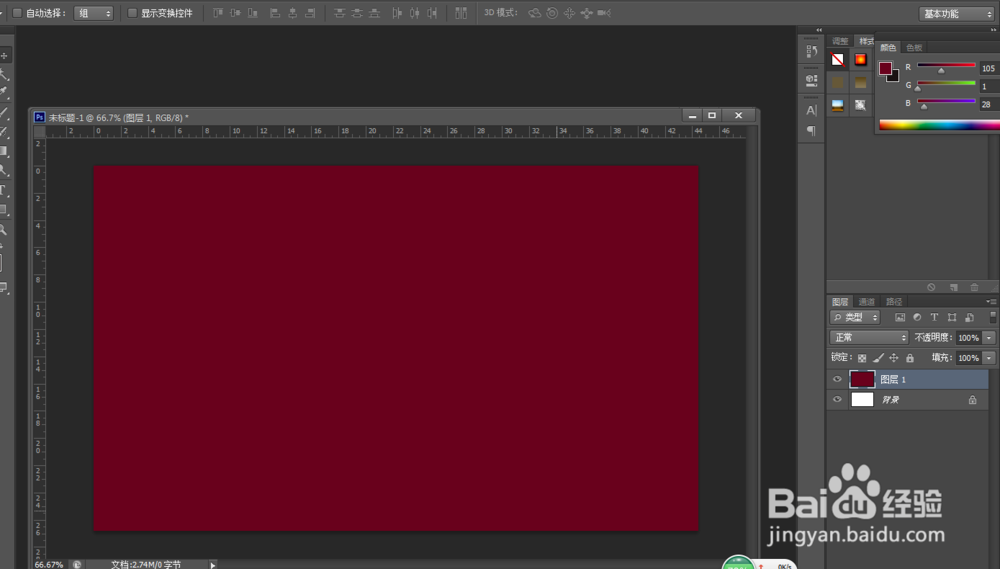Open the 类型 layer filter dropdown

tap(855, 317)
